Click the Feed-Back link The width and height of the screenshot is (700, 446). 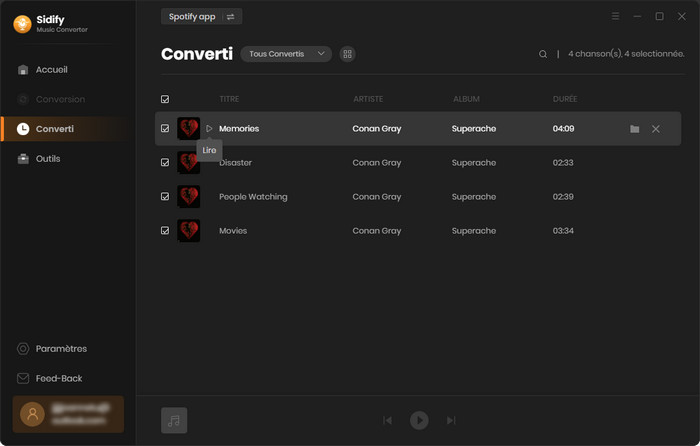(58, 379)
